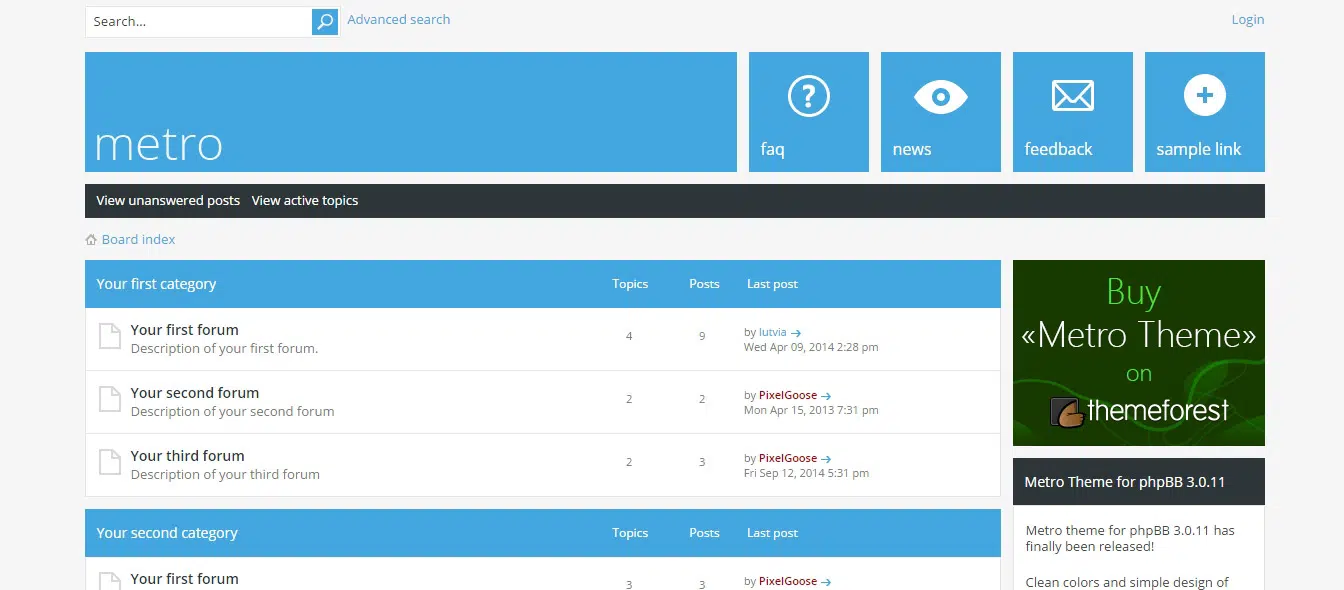Viewport: 1344px width, 590px height.
Task: Open View active topics
Action: coord(305,201)
